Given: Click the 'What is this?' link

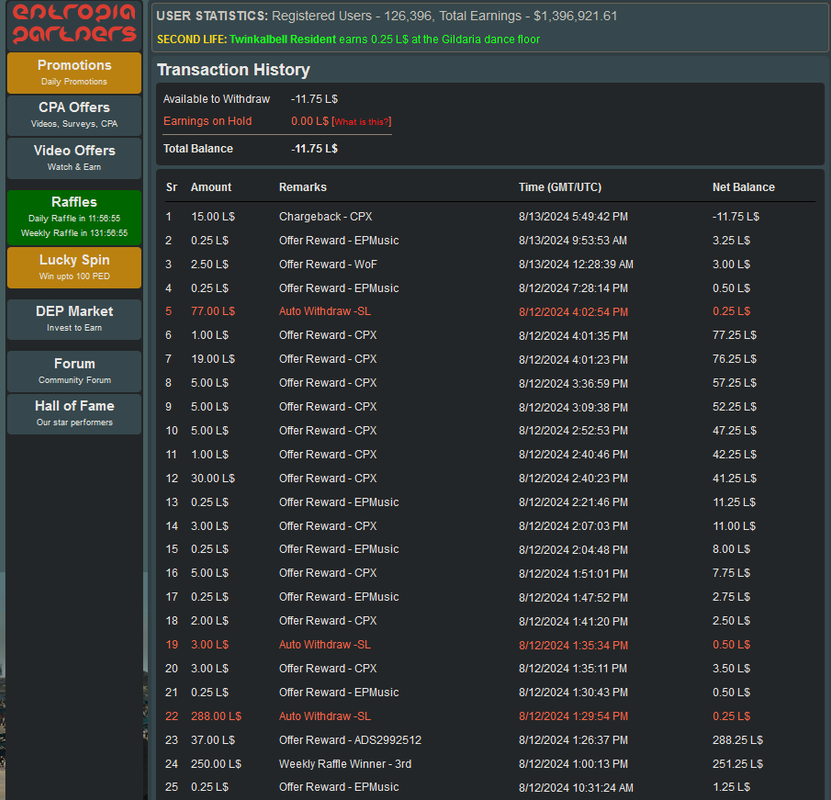Looking at the screenshot, I should coord(361,122).
